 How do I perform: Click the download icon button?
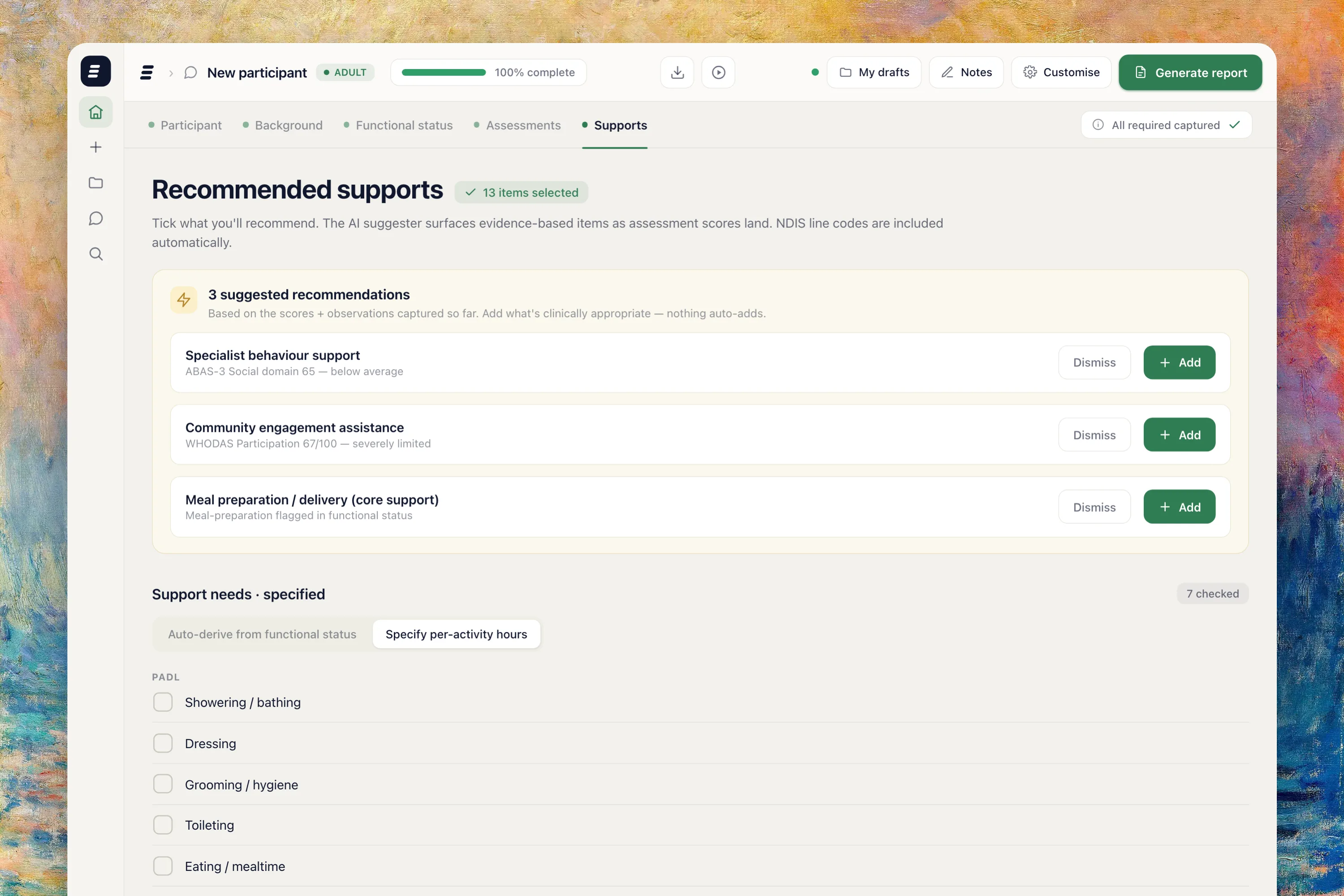677,73
